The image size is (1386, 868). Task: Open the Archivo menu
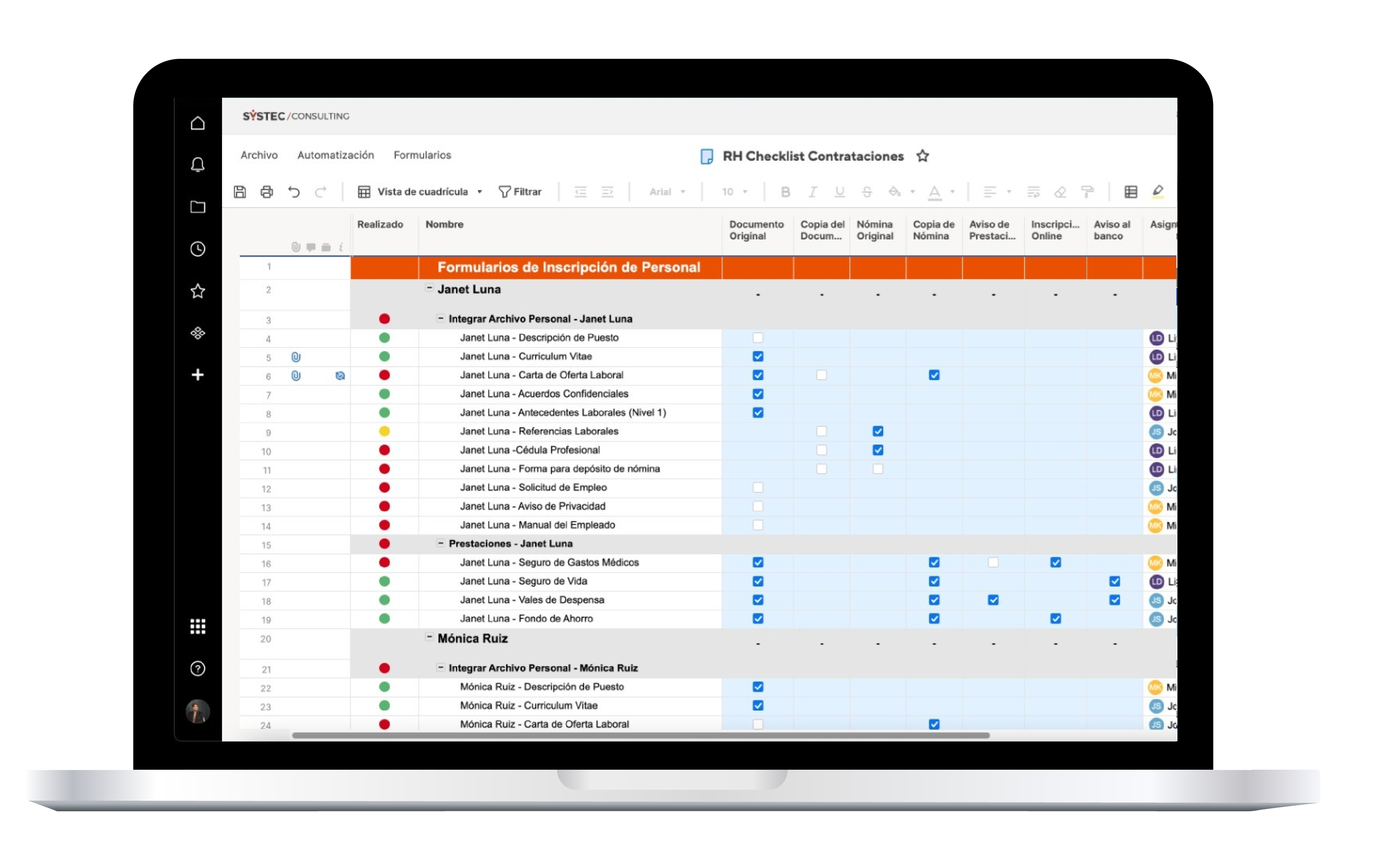click(x=259, y=155)
